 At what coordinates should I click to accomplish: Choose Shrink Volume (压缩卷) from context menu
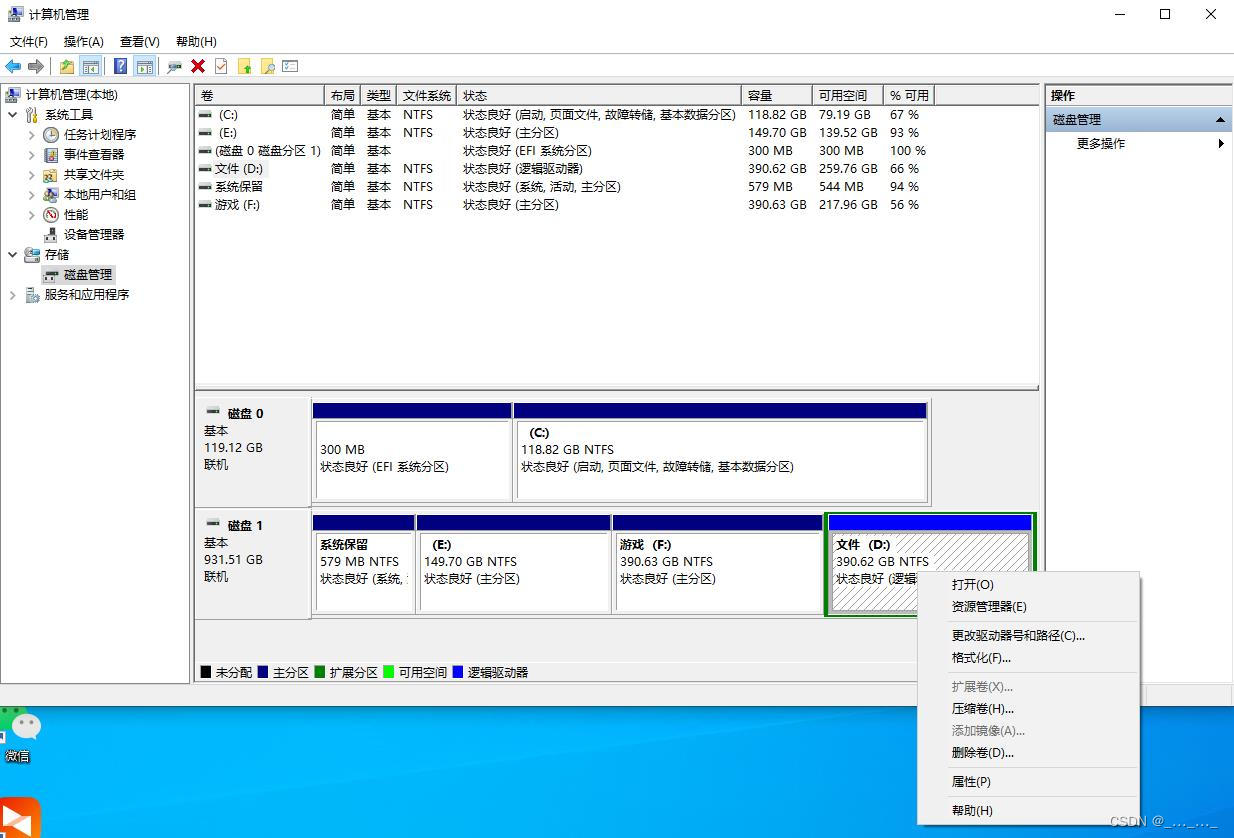[1028, 708]
